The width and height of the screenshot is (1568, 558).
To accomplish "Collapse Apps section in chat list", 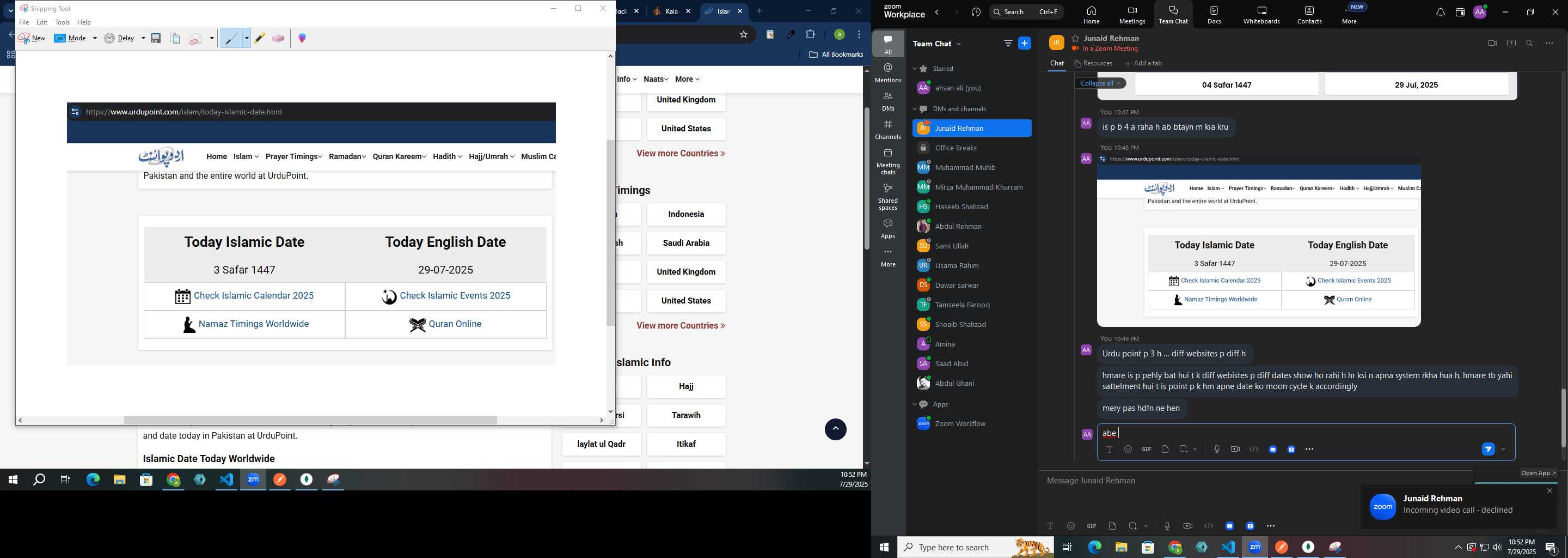I will click(x=914, y=404).
